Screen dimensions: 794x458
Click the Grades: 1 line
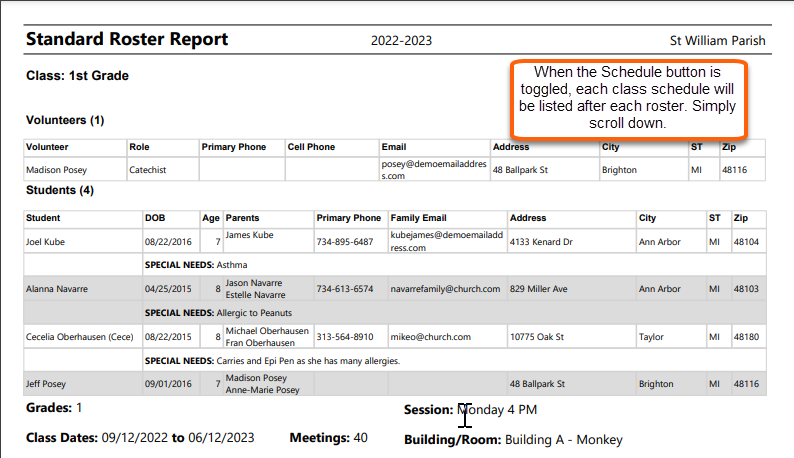(54, 408)
